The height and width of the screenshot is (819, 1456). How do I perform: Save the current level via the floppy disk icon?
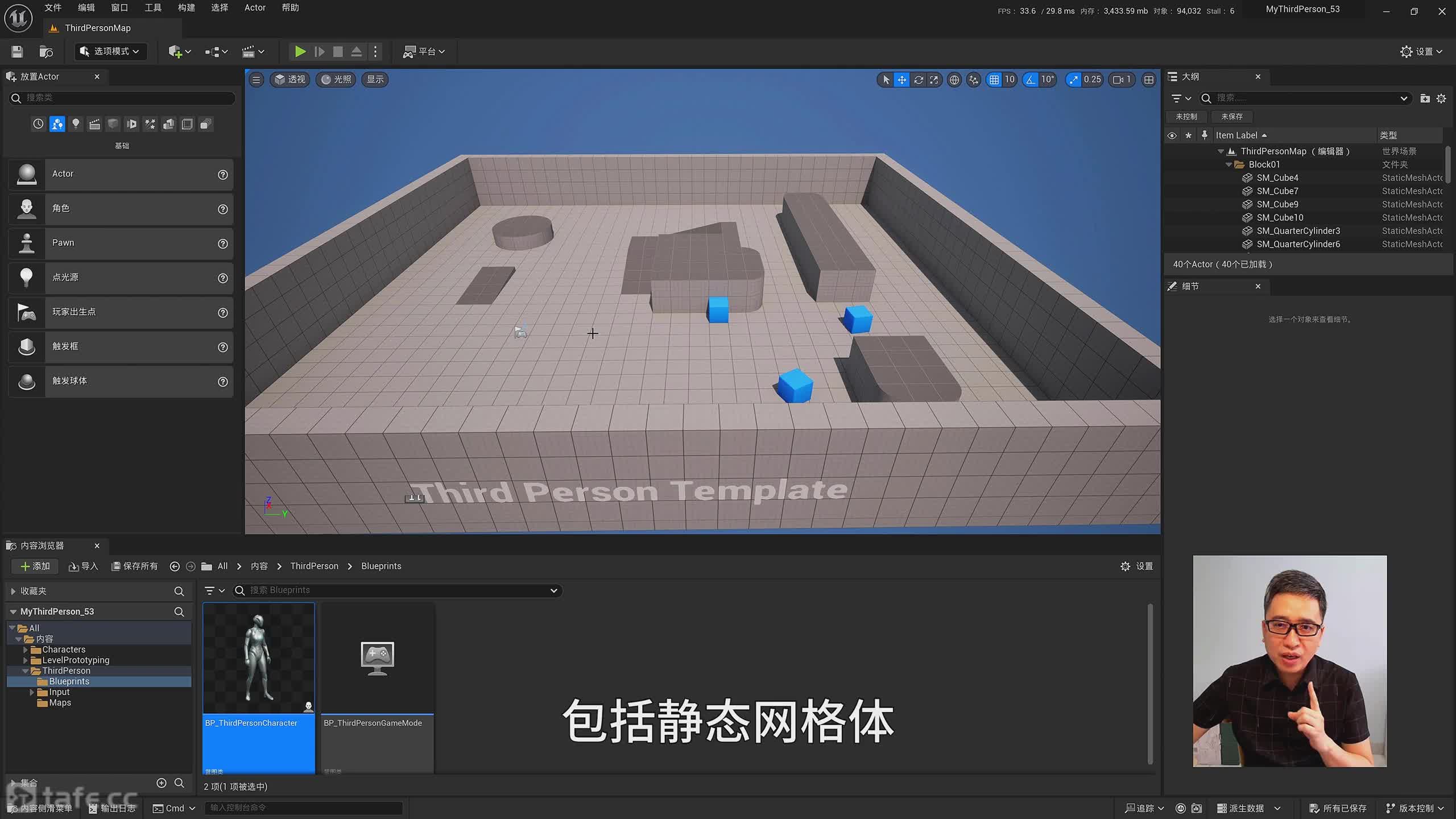[17, 52]
